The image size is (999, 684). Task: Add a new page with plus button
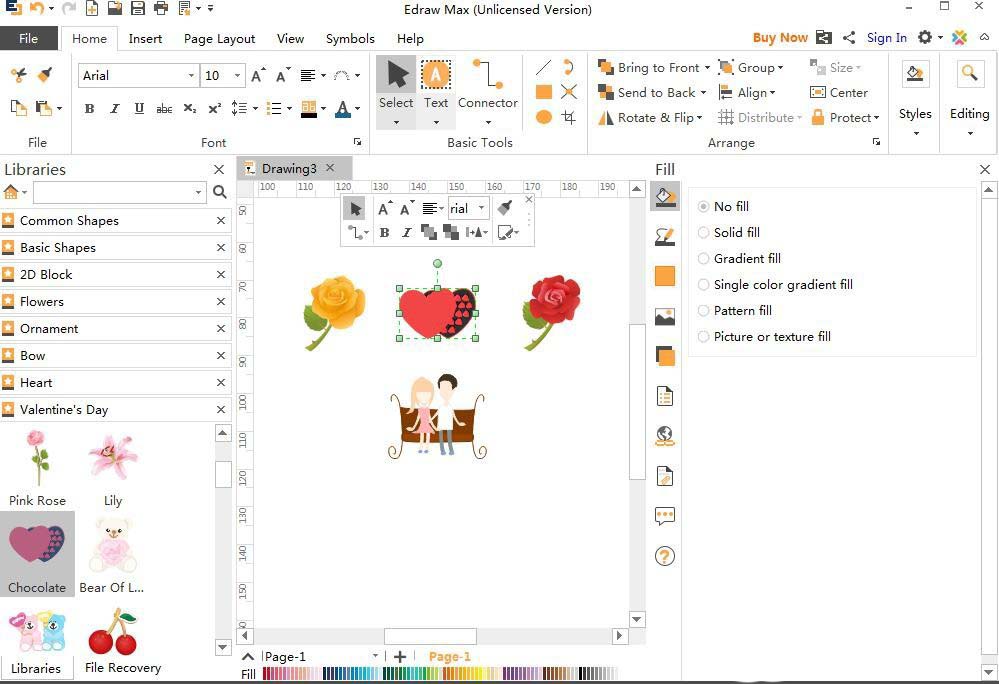pos(400,657)
